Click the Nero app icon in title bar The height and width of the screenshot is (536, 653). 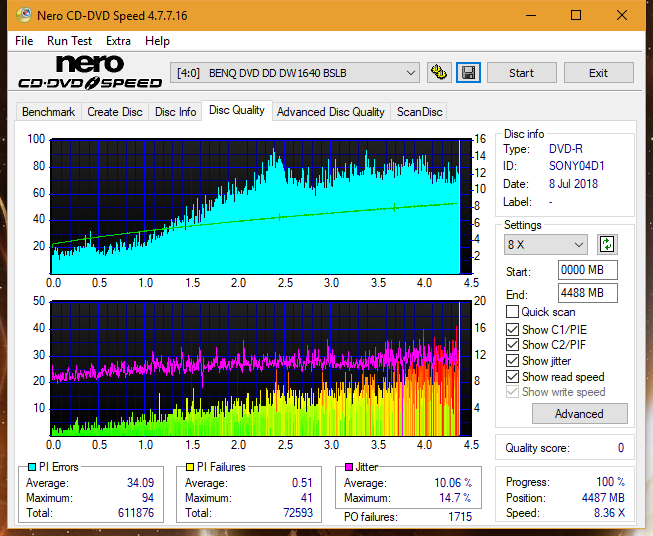[x=23, y=15]
